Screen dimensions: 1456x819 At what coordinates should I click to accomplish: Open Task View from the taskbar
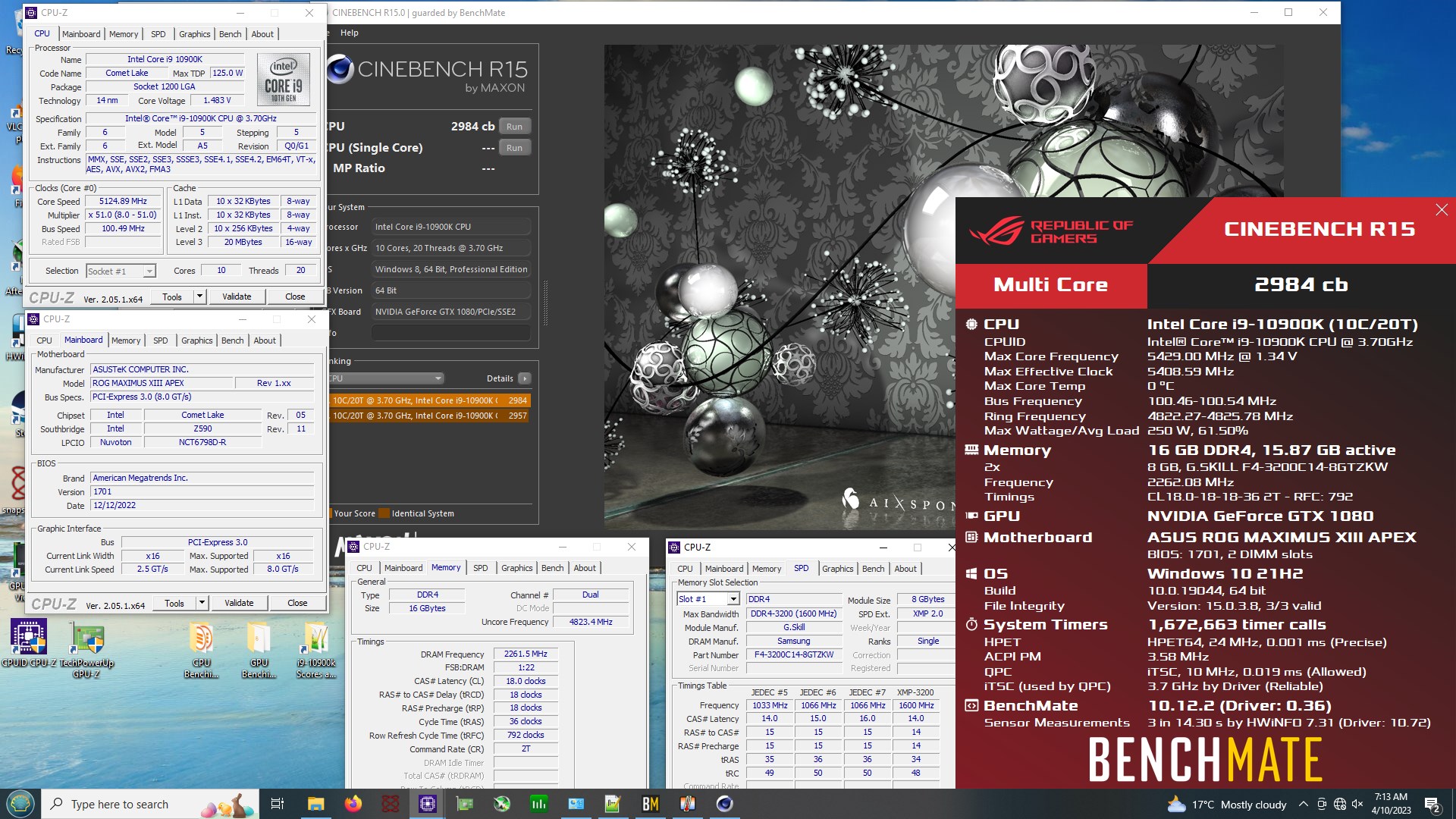click(277, 804)
